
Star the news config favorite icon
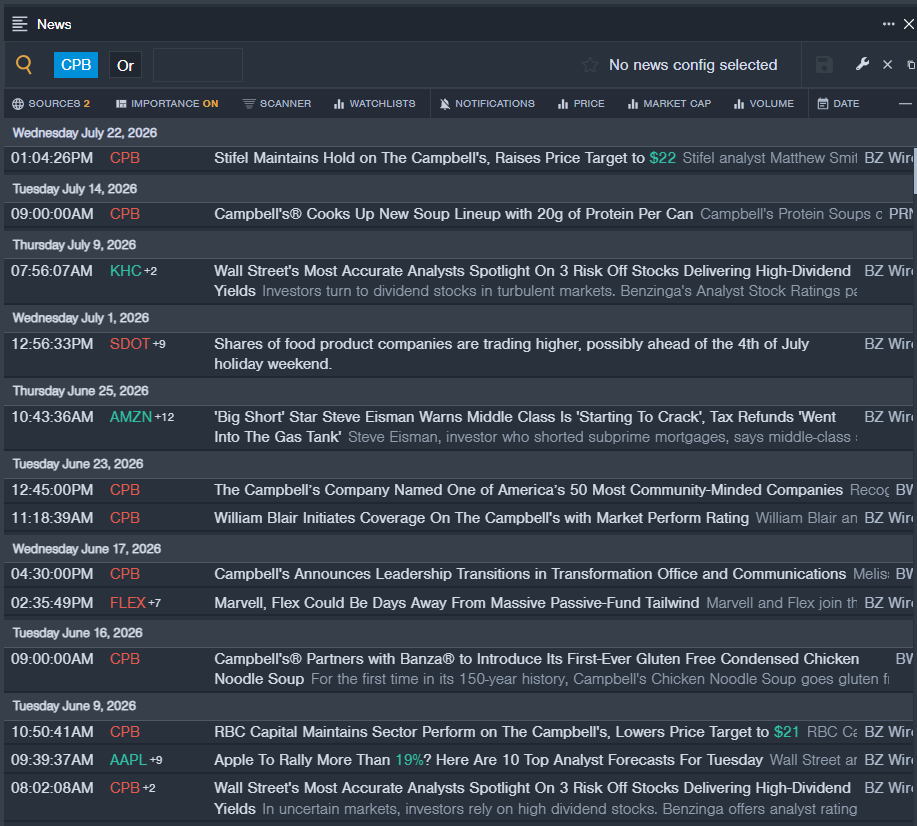coord(590,65)
